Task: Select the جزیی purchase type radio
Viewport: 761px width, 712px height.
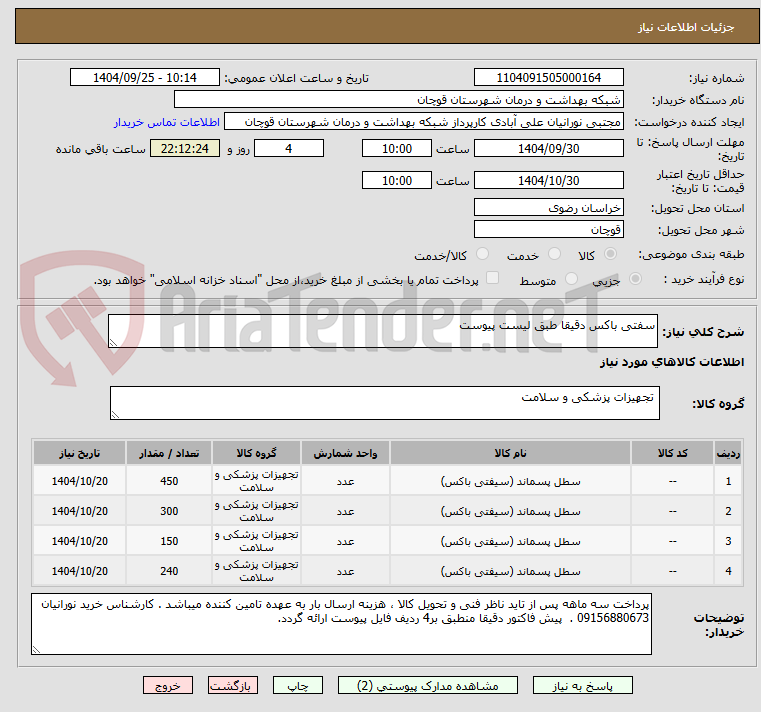Action: 635,279
